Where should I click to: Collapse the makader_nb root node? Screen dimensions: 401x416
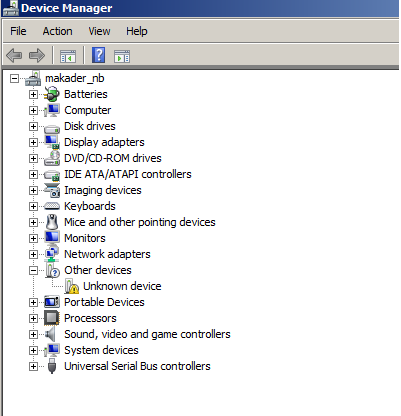[x=14, y=79]
